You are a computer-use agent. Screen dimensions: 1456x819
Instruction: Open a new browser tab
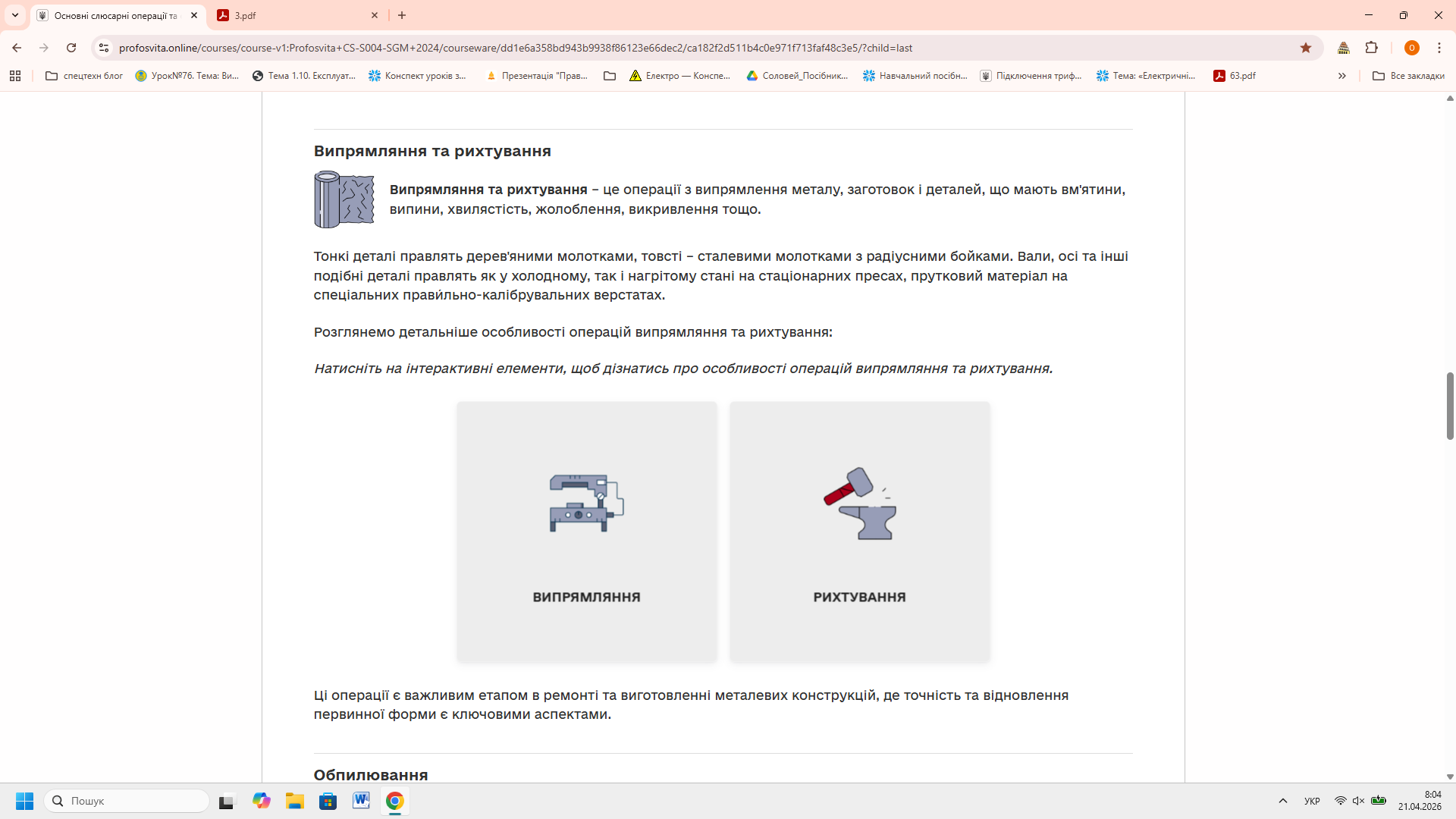coord(402,15)
